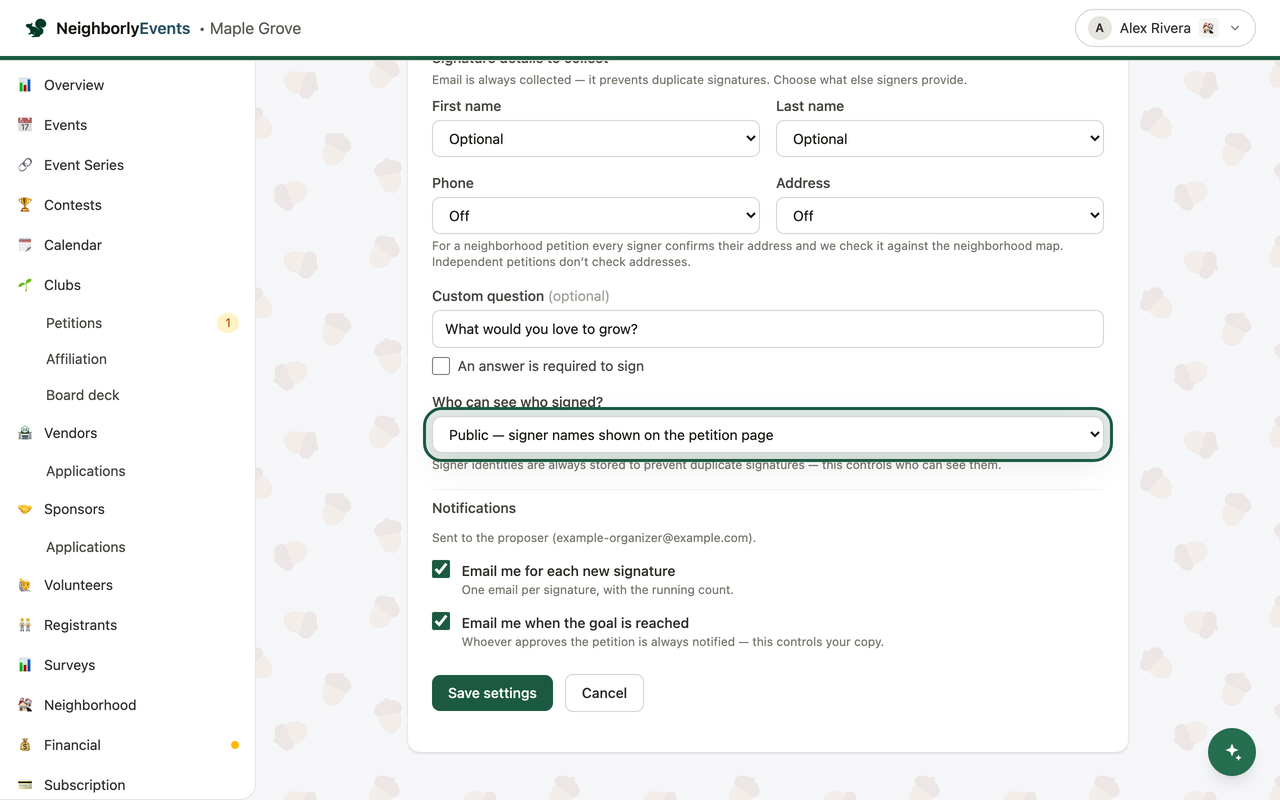Open the First name requirement dropdown
The image size is (1280, 800).
tap(596, 139)
